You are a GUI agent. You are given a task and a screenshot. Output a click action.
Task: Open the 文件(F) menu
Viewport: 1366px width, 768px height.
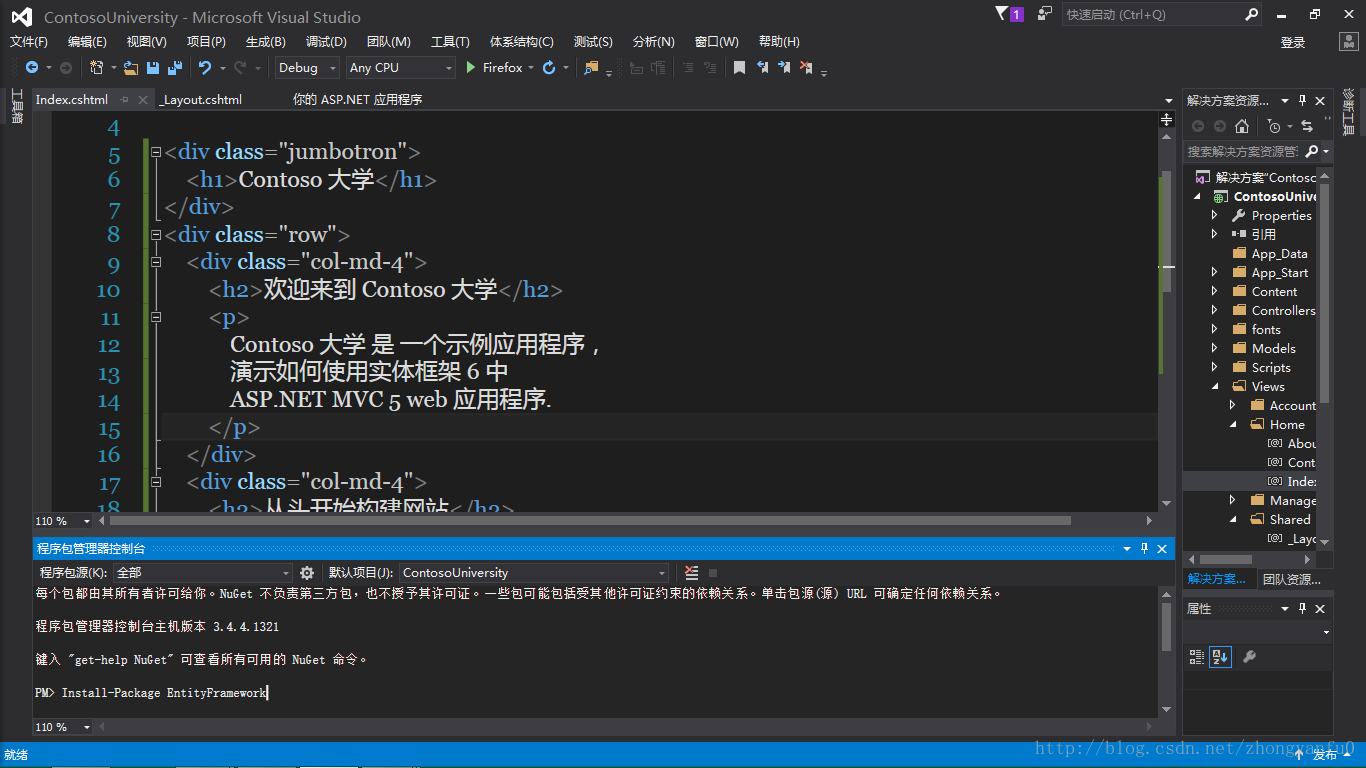tap(29, 42)
